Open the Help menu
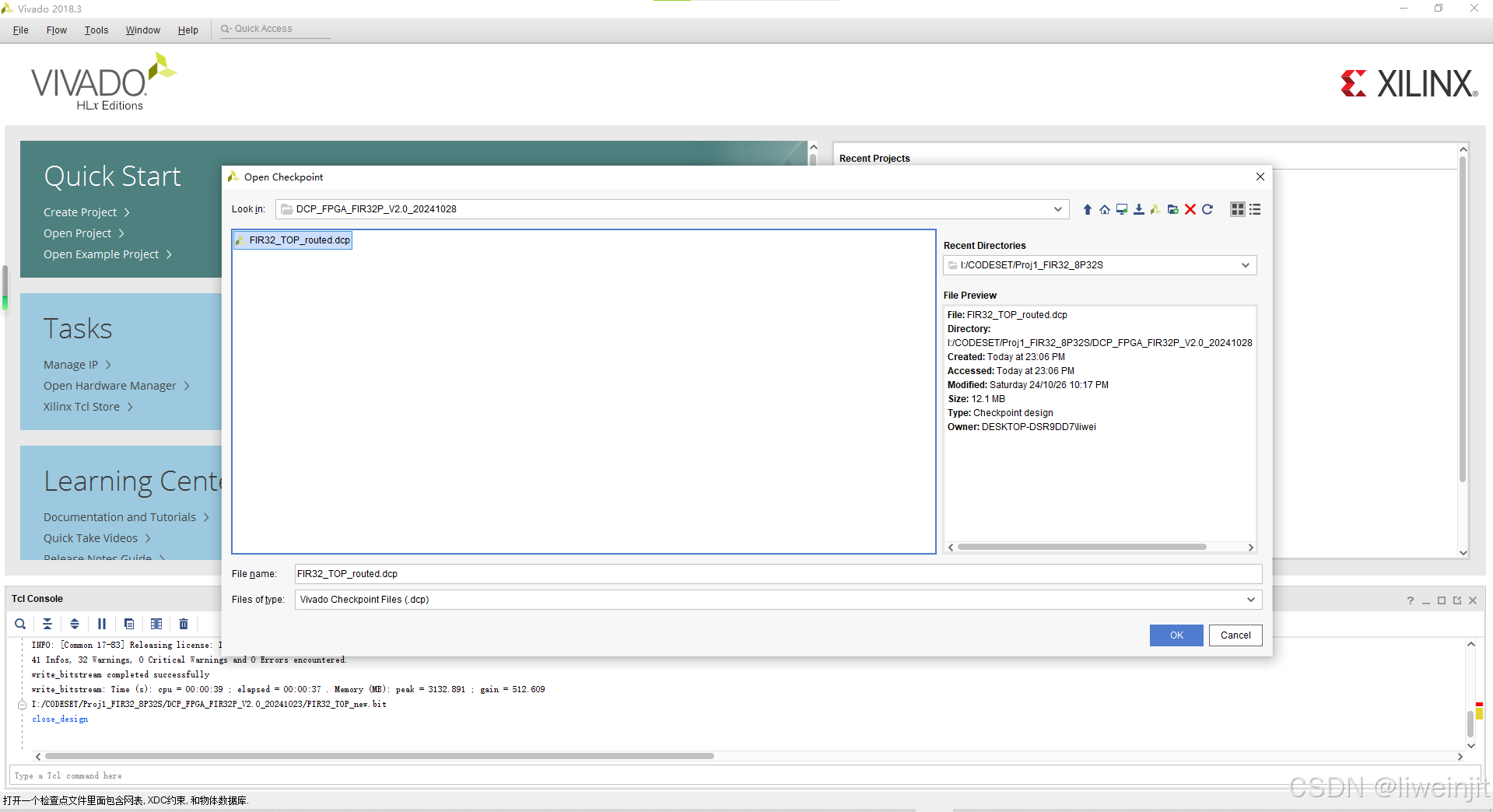 click(188, 30)
